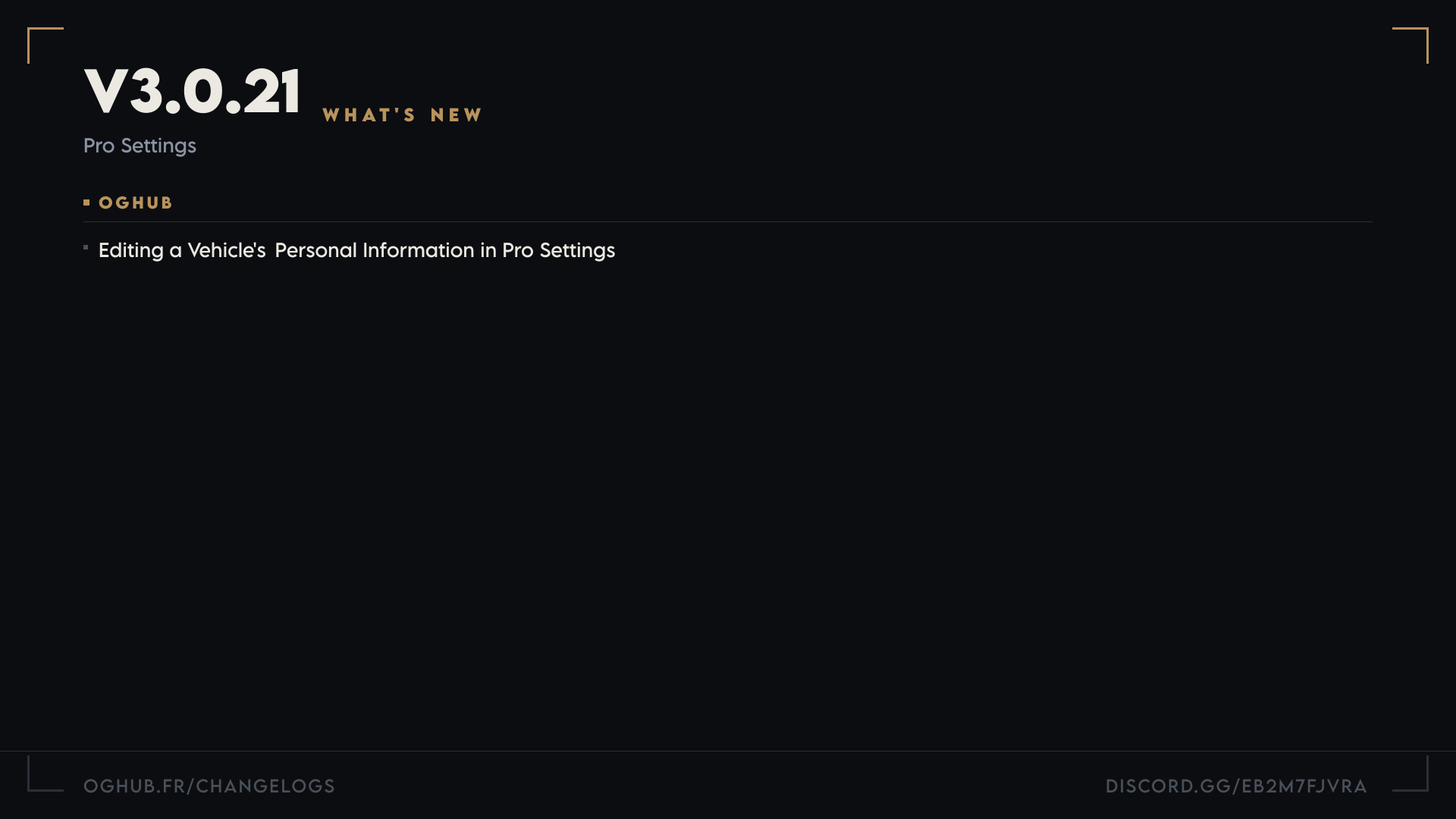Image resolution: width=1456 pixels, height=819 pixels.
Task: Click the V3.0.21 version heading
Action: point(193,92)
